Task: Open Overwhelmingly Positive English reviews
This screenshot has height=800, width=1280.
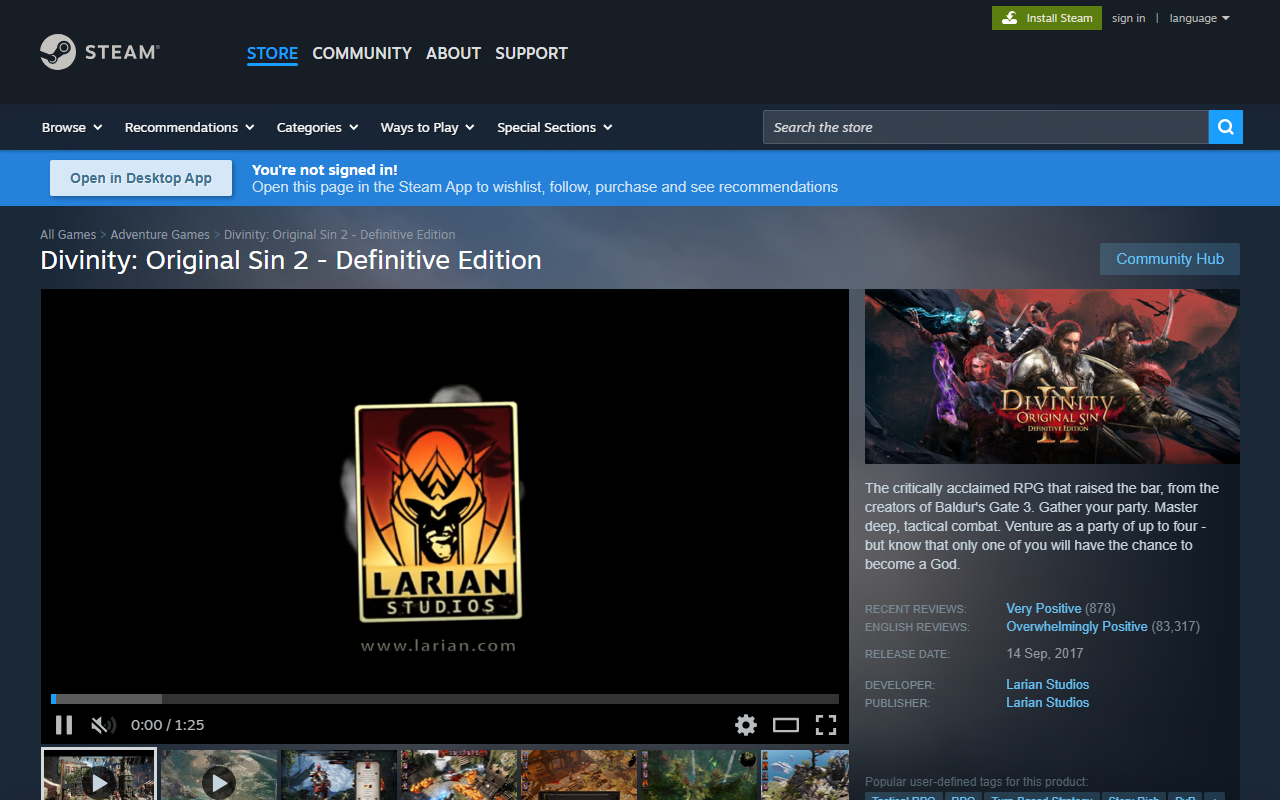Action: (1077, 626)
